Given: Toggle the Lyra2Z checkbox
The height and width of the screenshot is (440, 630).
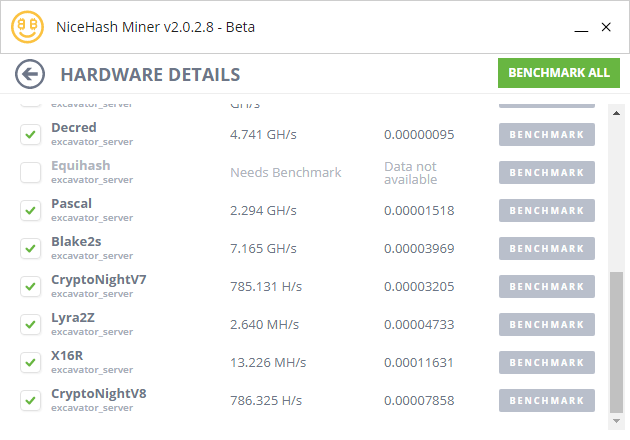Looking at the screenshot, I should [31, 324].
